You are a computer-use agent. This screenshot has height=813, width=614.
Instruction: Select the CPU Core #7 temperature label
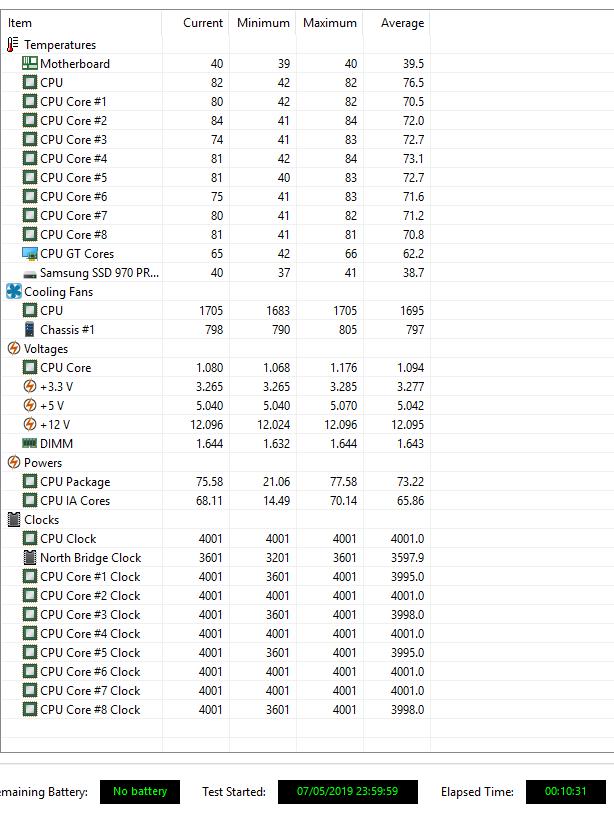coord(74,215)
